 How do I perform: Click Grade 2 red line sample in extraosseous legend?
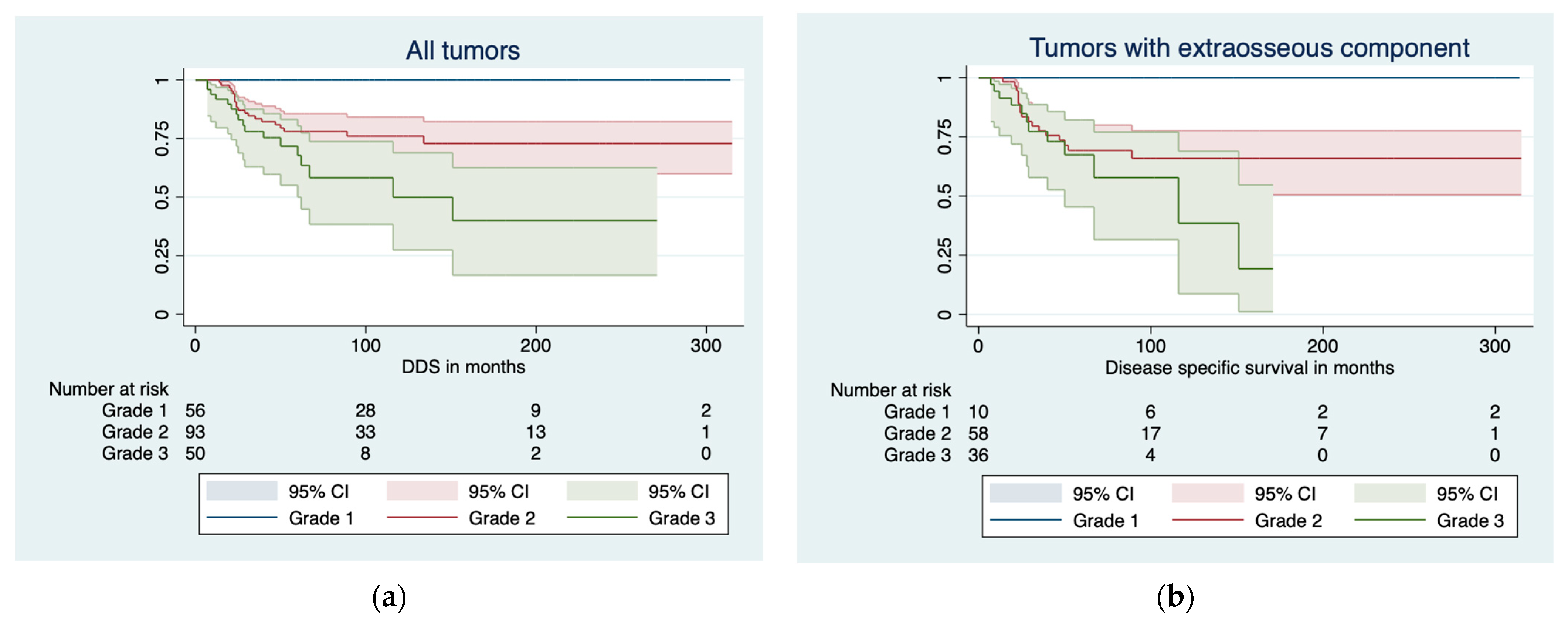1207,520
